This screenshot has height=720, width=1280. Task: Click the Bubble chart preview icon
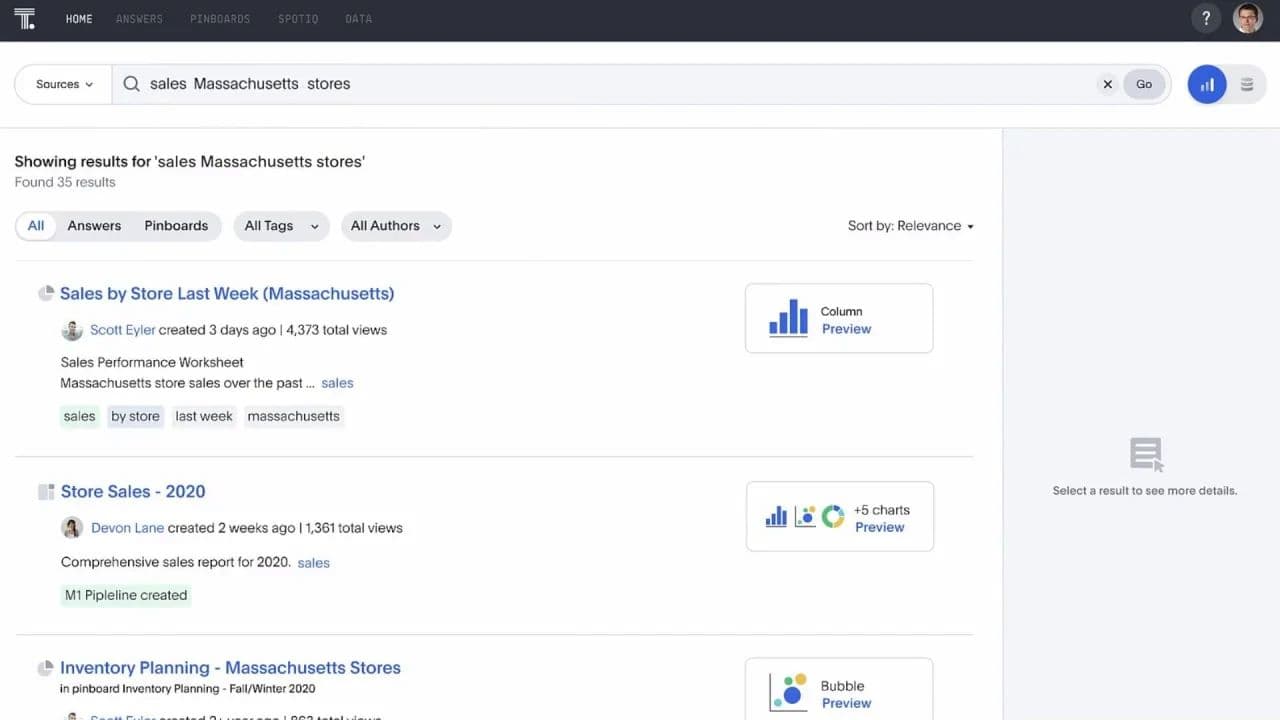(788, 692)
